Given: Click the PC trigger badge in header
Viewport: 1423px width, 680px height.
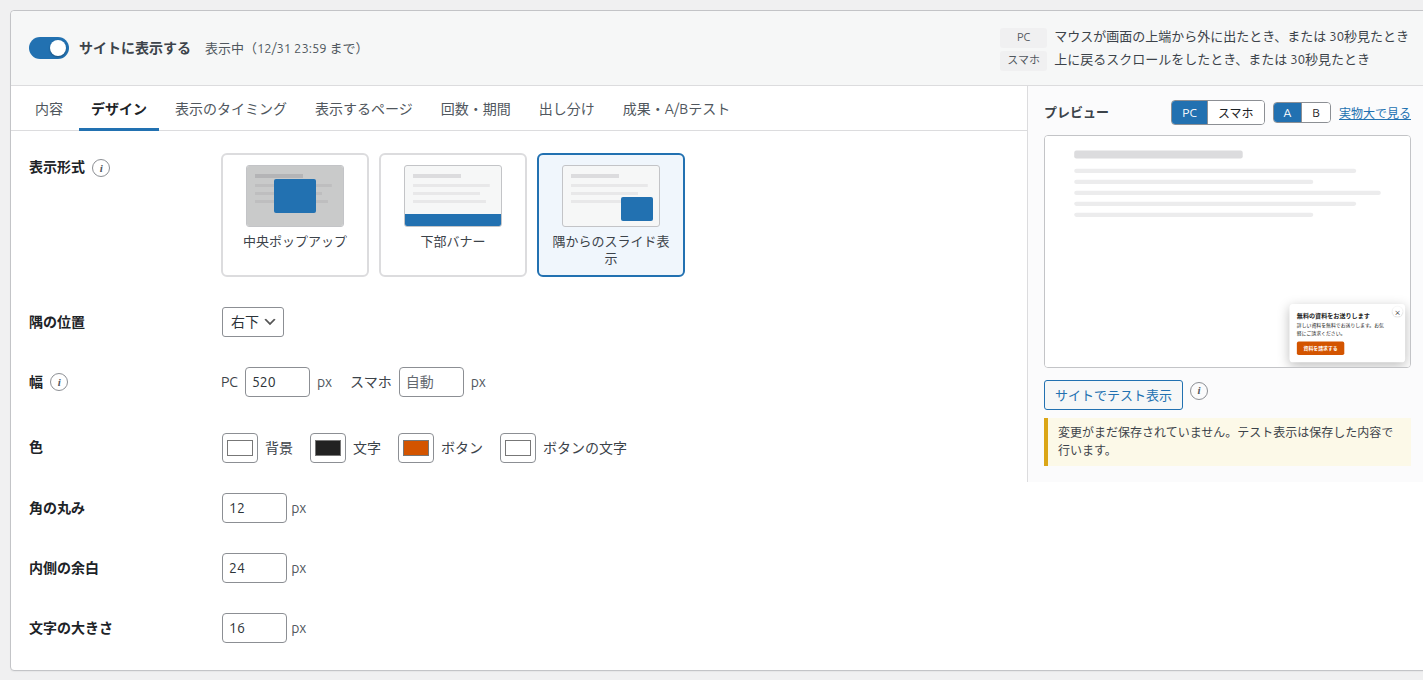Looking at the screenshot, I should 1023,37.
